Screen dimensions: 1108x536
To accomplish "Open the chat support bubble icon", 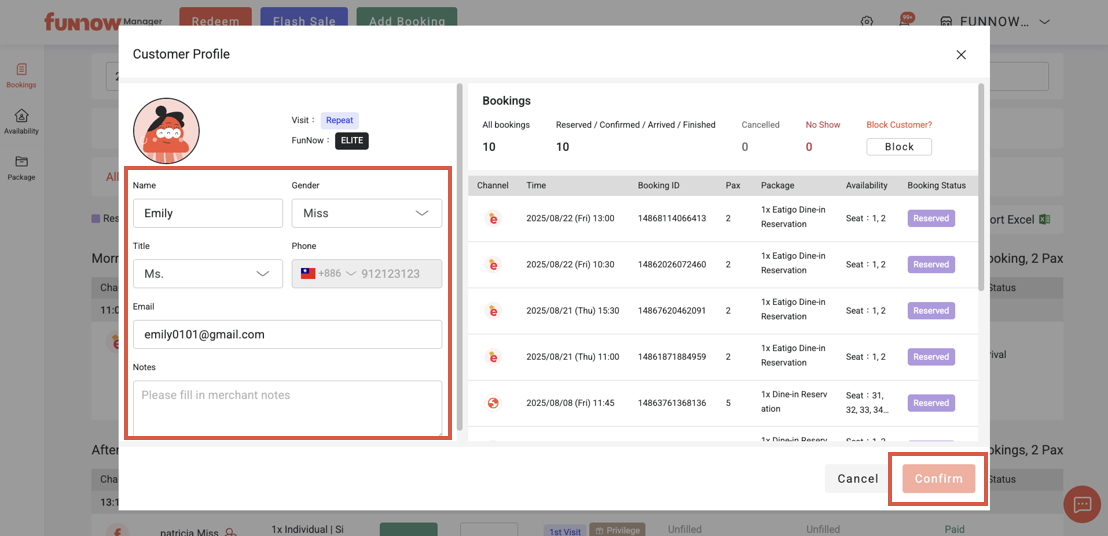I will pos(1082,505).
